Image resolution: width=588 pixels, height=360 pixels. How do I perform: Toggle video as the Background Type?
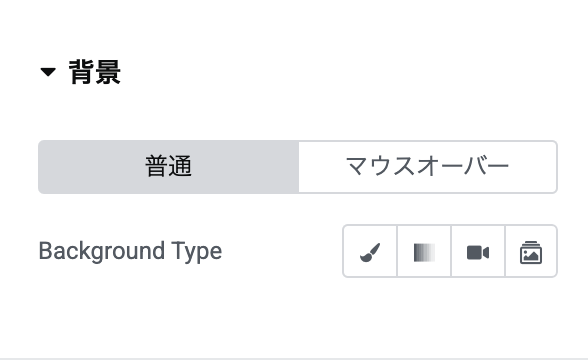(x=478, y=251)
